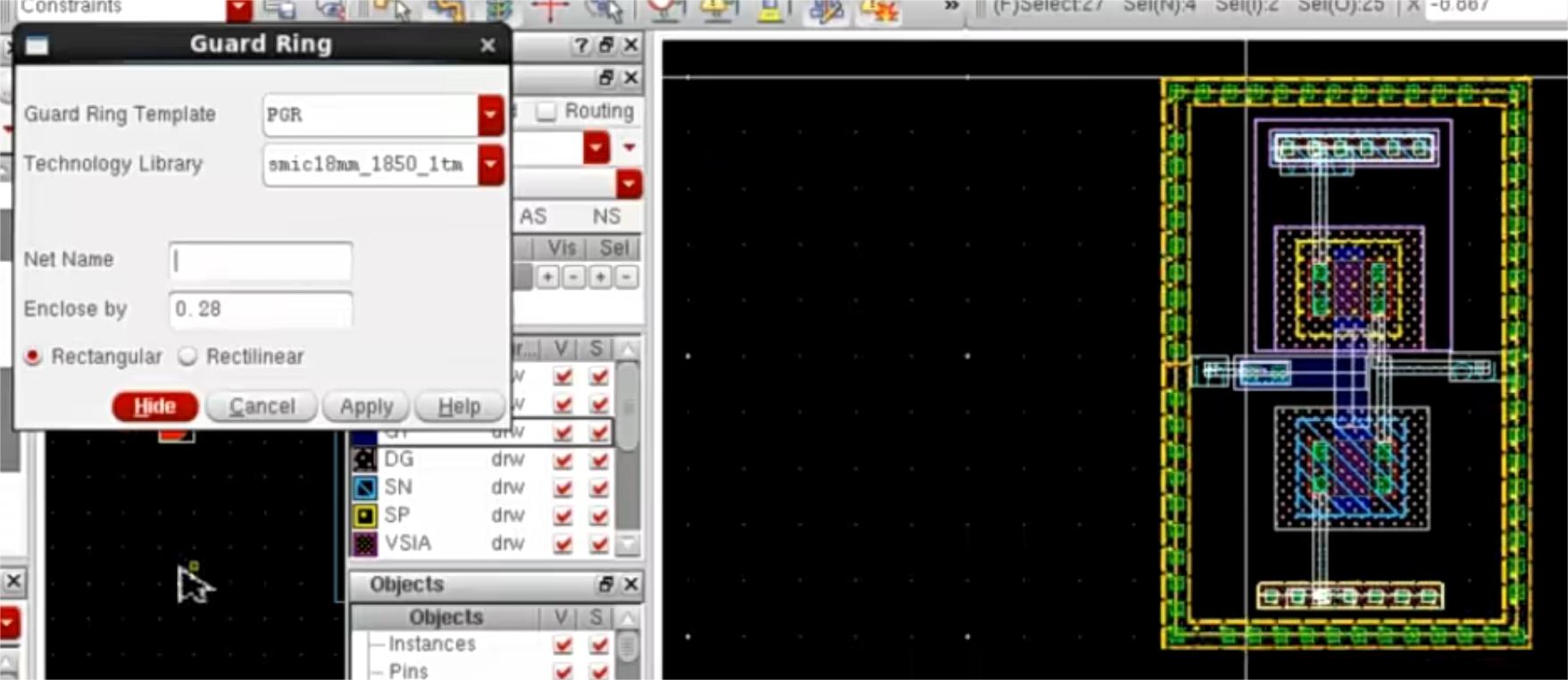The width and height of the screenshot is (1568, 680).
Task: Toggle visibility checkbox for VSIA layer
Action: pyautogui.click(x=563, y=543)
